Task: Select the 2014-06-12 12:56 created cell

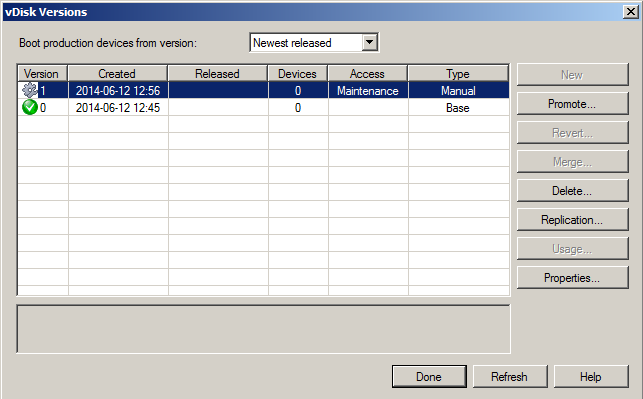Action: 118,91
